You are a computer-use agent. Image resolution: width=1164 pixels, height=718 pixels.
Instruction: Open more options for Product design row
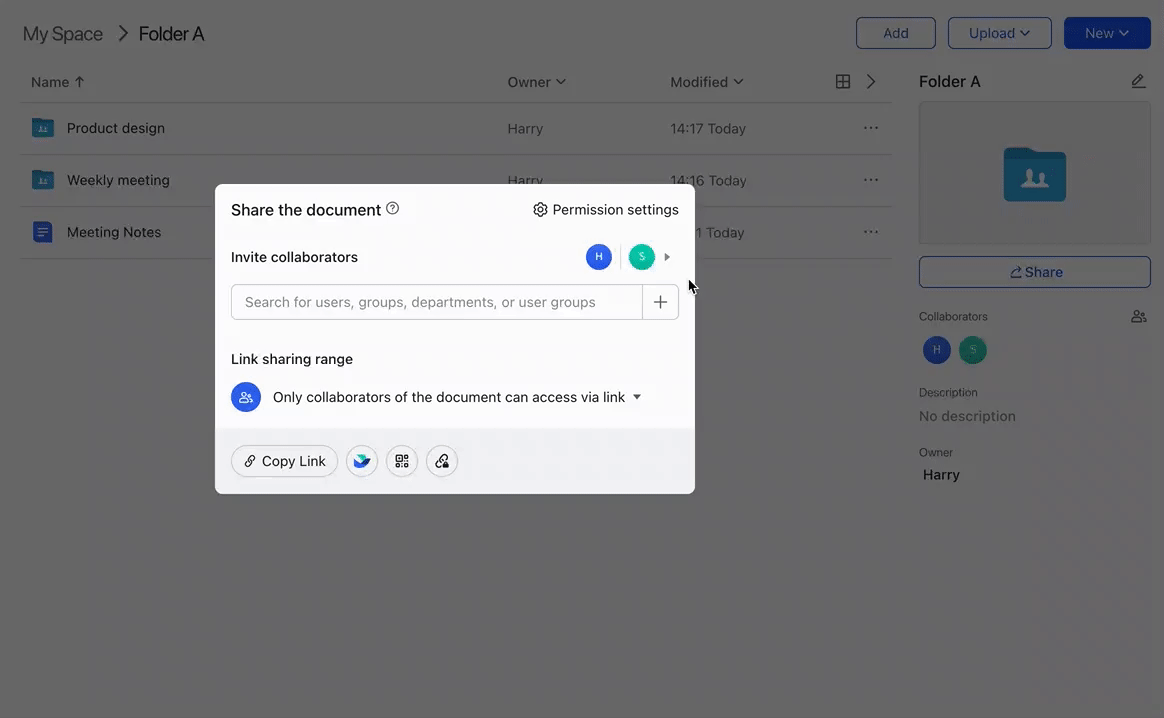click(871, 128)
